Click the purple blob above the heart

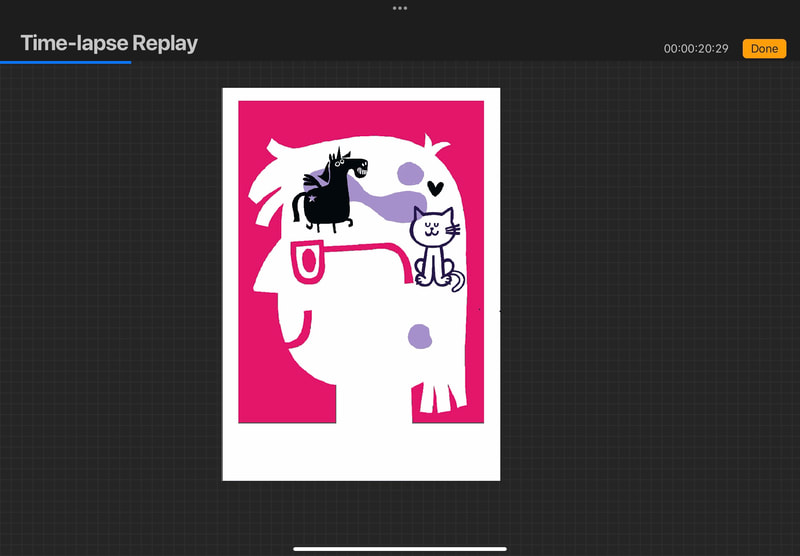coord(411,173)
